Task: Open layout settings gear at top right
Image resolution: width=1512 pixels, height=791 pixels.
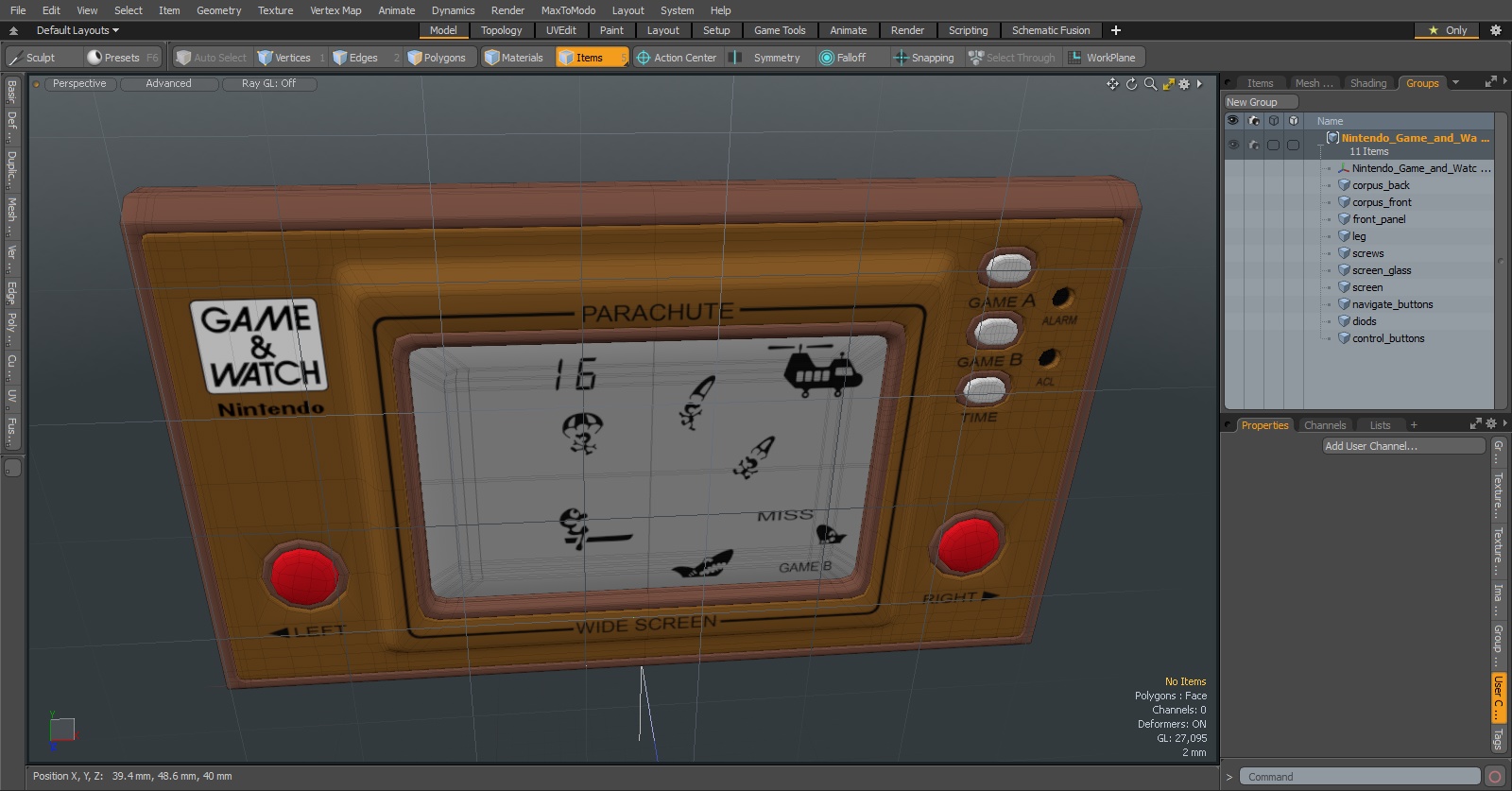Action: tap(1495, 30)
